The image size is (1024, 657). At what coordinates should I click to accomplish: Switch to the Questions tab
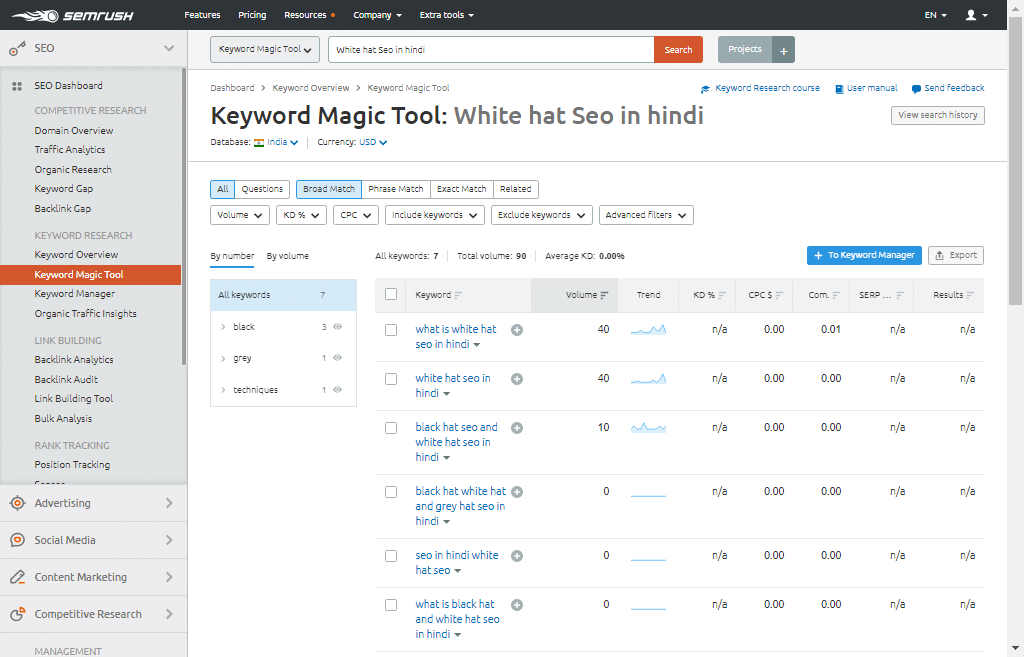pos(261,189)
